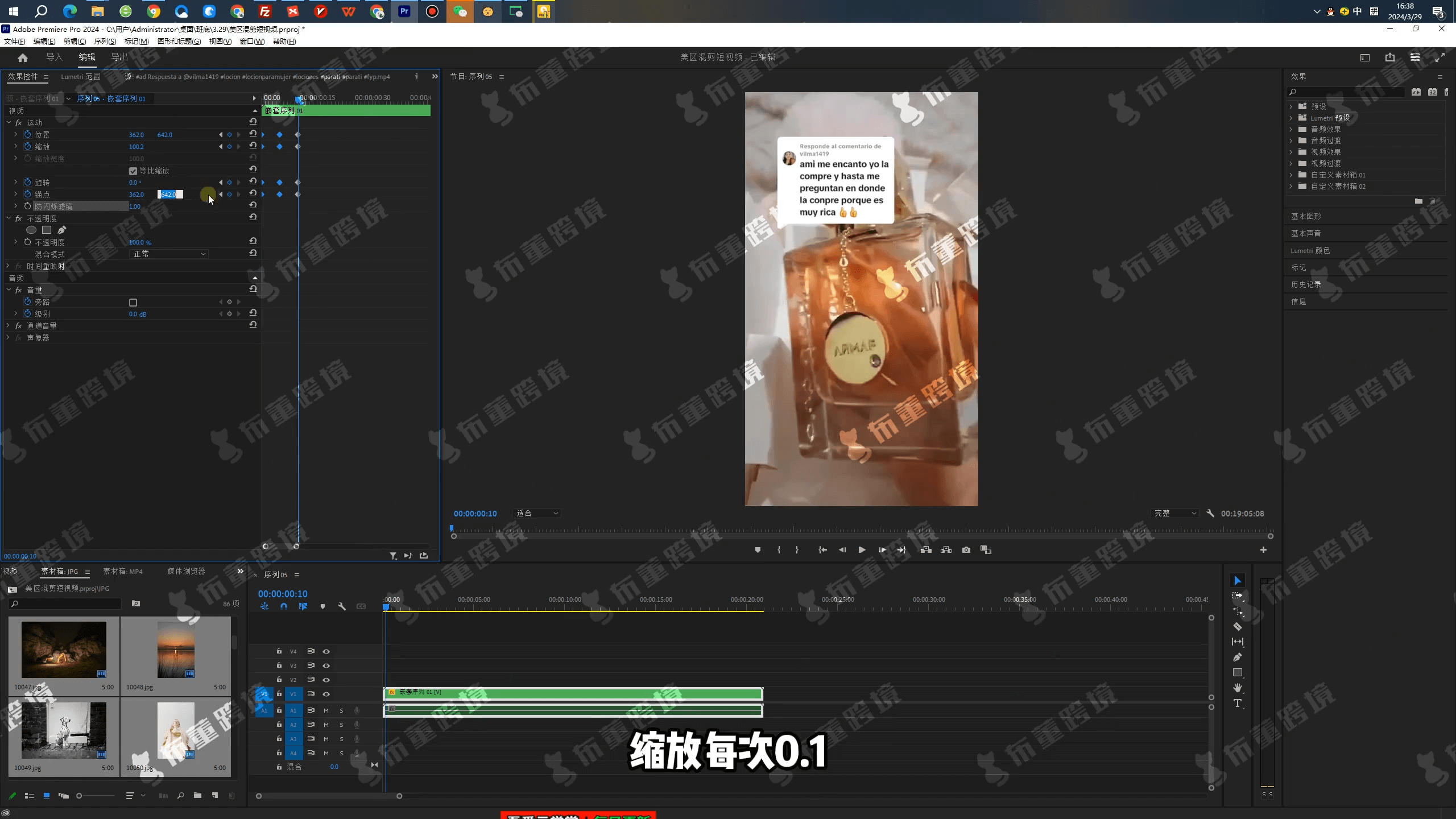Open 序列 menu
Screen dimensions: 1456x819
(105, 41)
